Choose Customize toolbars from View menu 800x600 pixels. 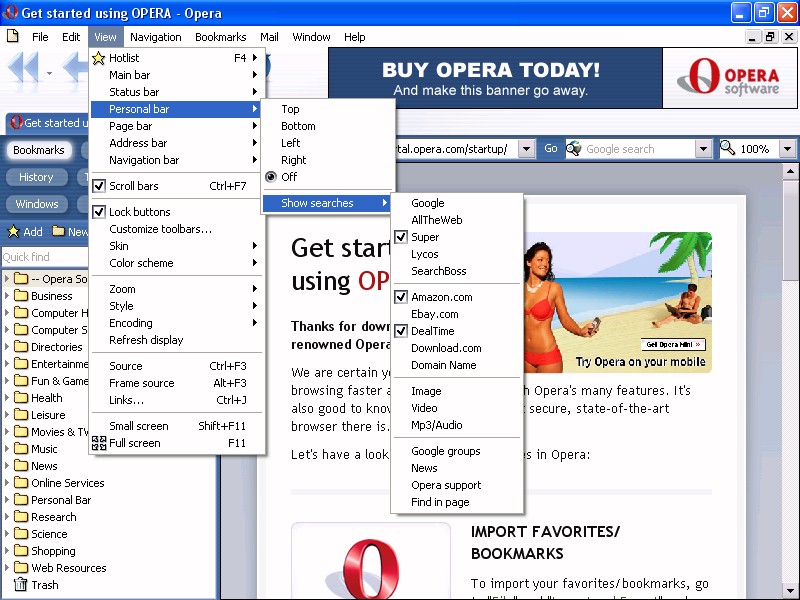click(160, 229)
